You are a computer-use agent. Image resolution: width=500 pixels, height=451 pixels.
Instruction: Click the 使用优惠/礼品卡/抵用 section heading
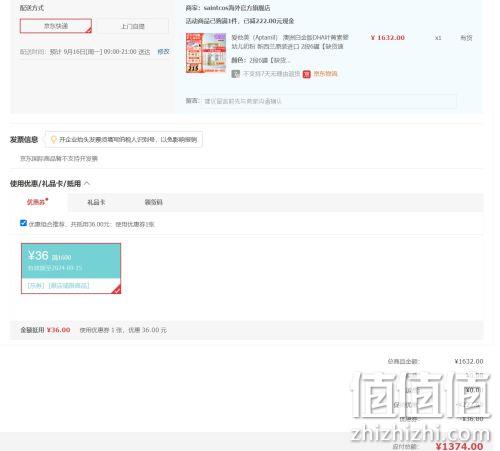45,183
